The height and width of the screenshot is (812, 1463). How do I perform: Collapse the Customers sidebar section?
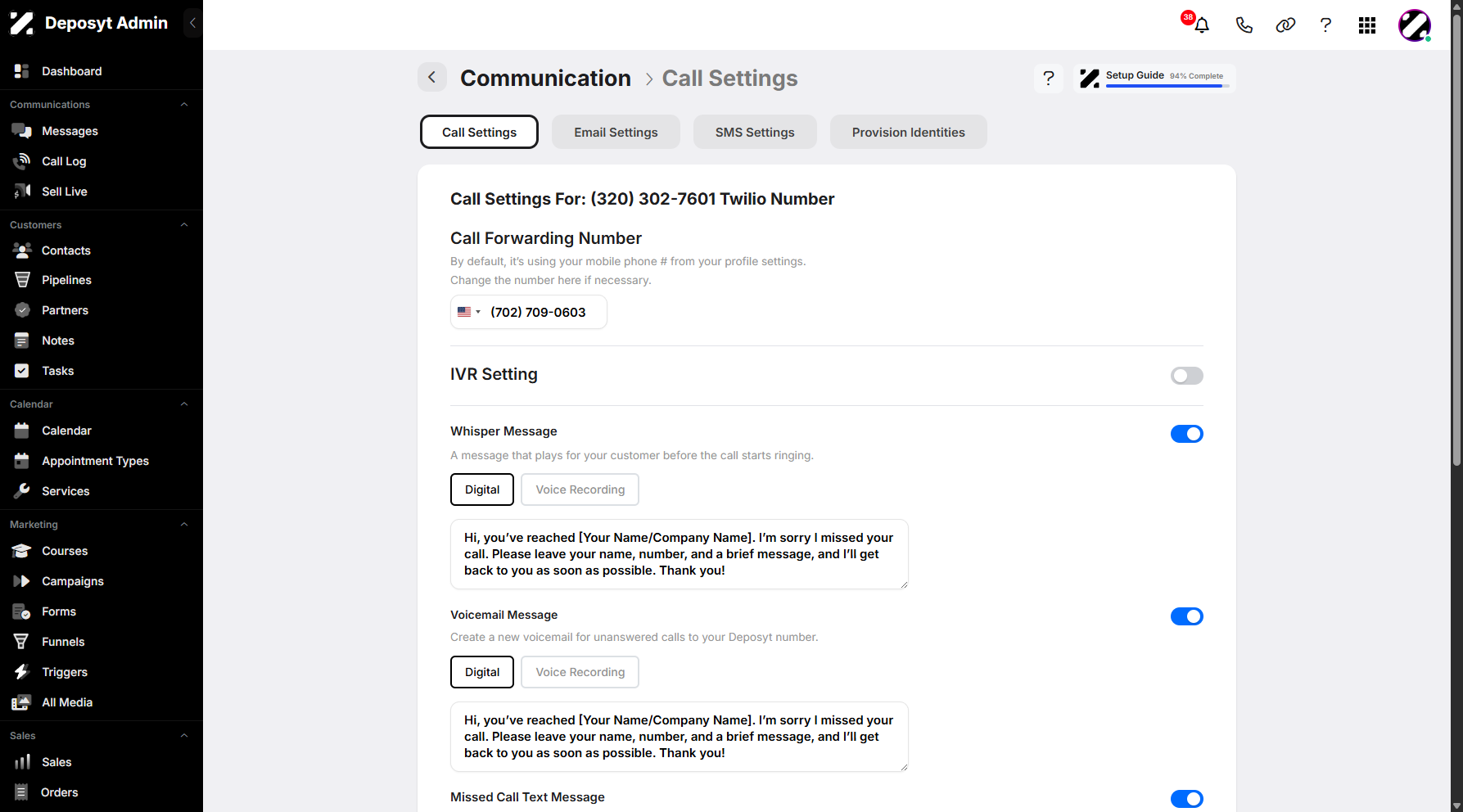(x=184, y=225)
